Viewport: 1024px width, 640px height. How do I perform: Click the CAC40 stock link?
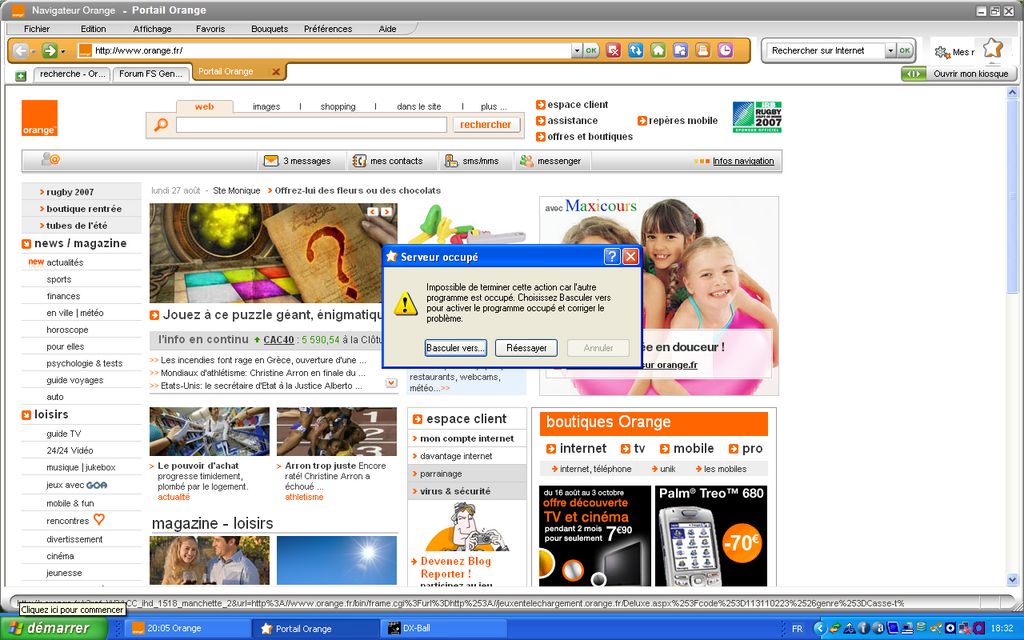coord(279,340)
